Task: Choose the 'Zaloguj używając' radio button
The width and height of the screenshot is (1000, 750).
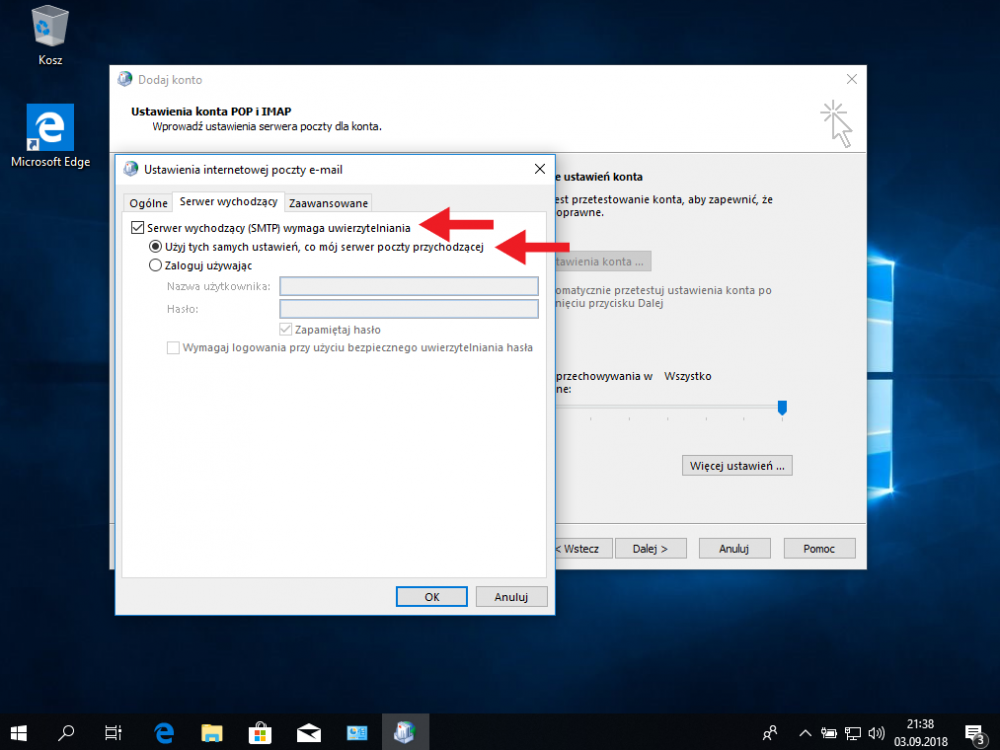Action: [x=155, y=266]
